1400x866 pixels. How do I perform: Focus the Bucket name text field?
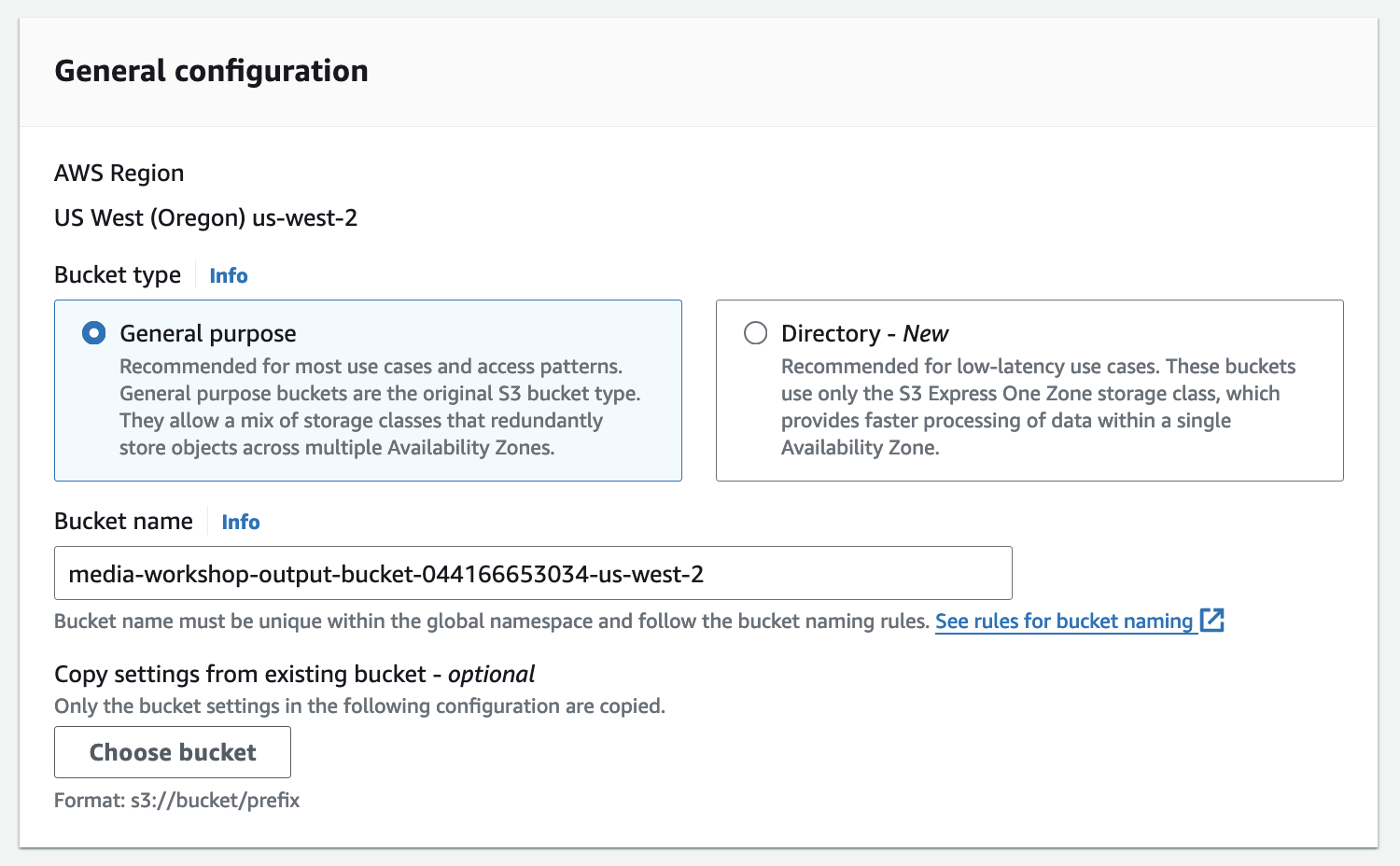(x=532, y=573)
